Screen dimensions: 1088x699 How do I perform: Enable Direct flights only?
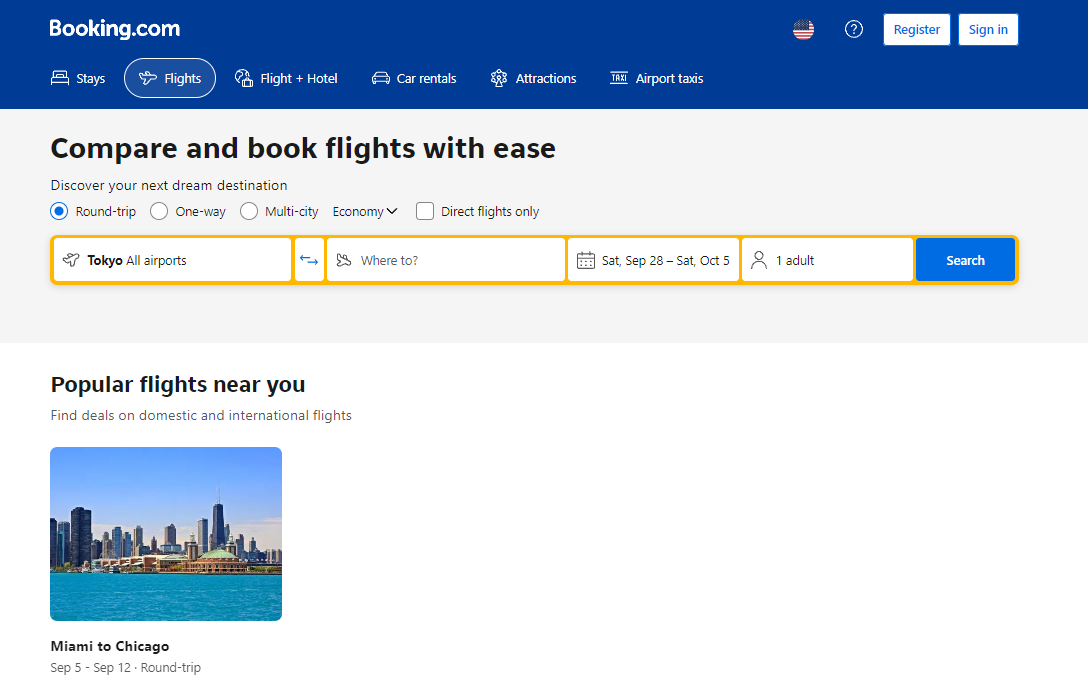(x=424, y=211)
